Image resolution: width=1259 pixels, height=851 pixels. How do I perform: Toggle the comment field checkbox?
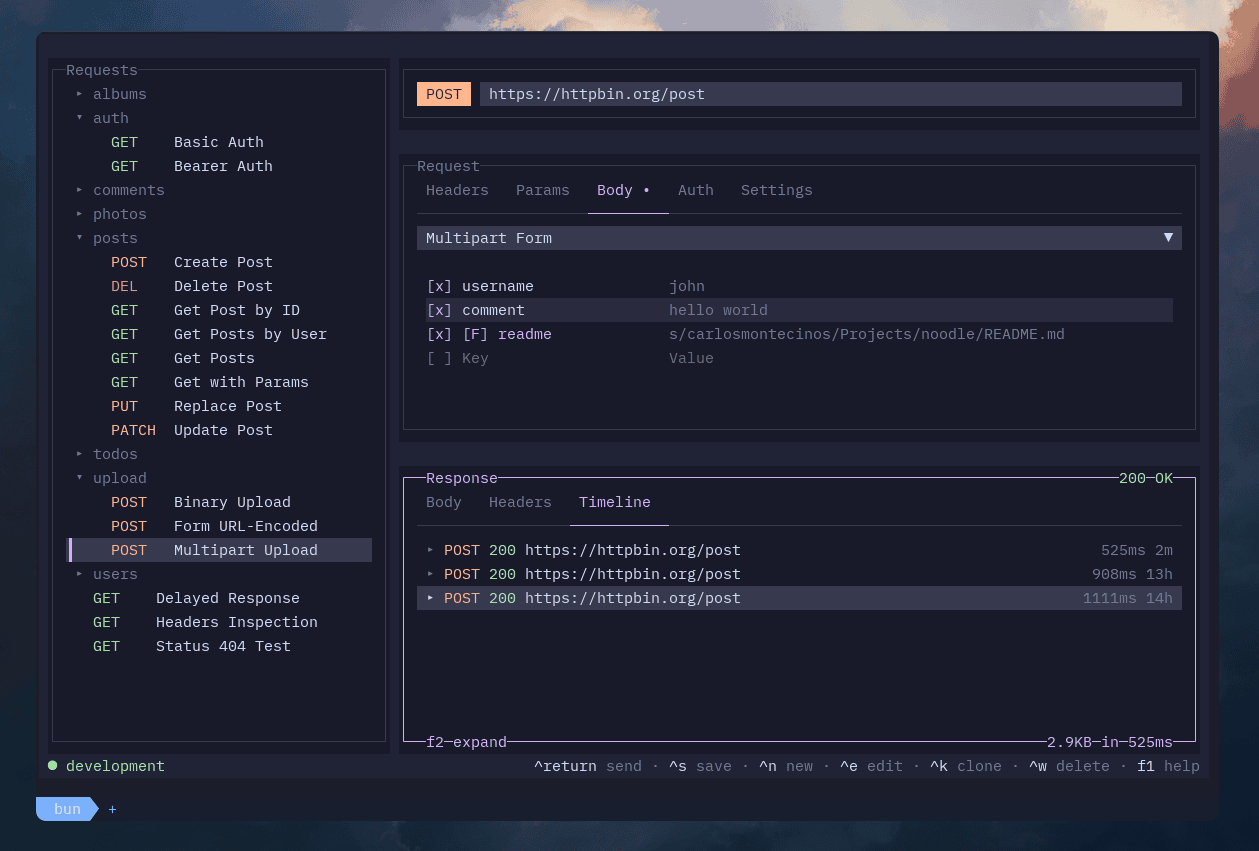439,310
